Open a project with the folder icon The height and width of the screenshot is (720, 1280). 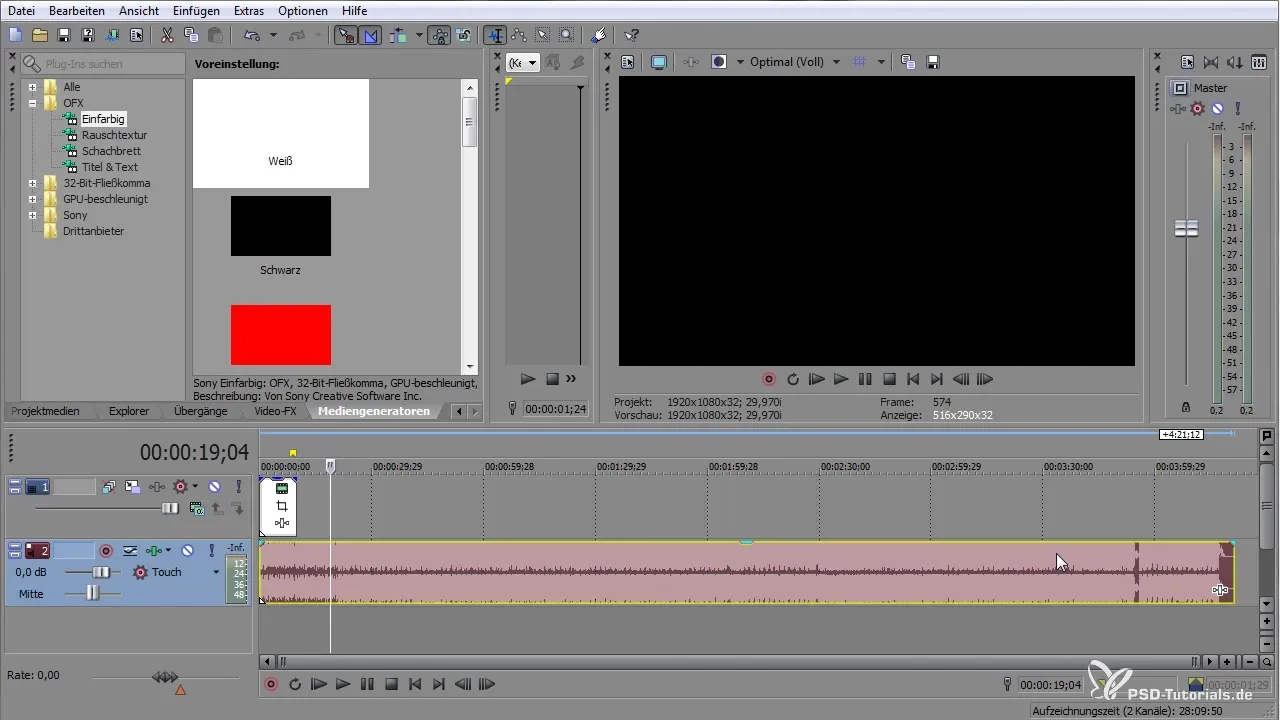click(x=40, y=35)
